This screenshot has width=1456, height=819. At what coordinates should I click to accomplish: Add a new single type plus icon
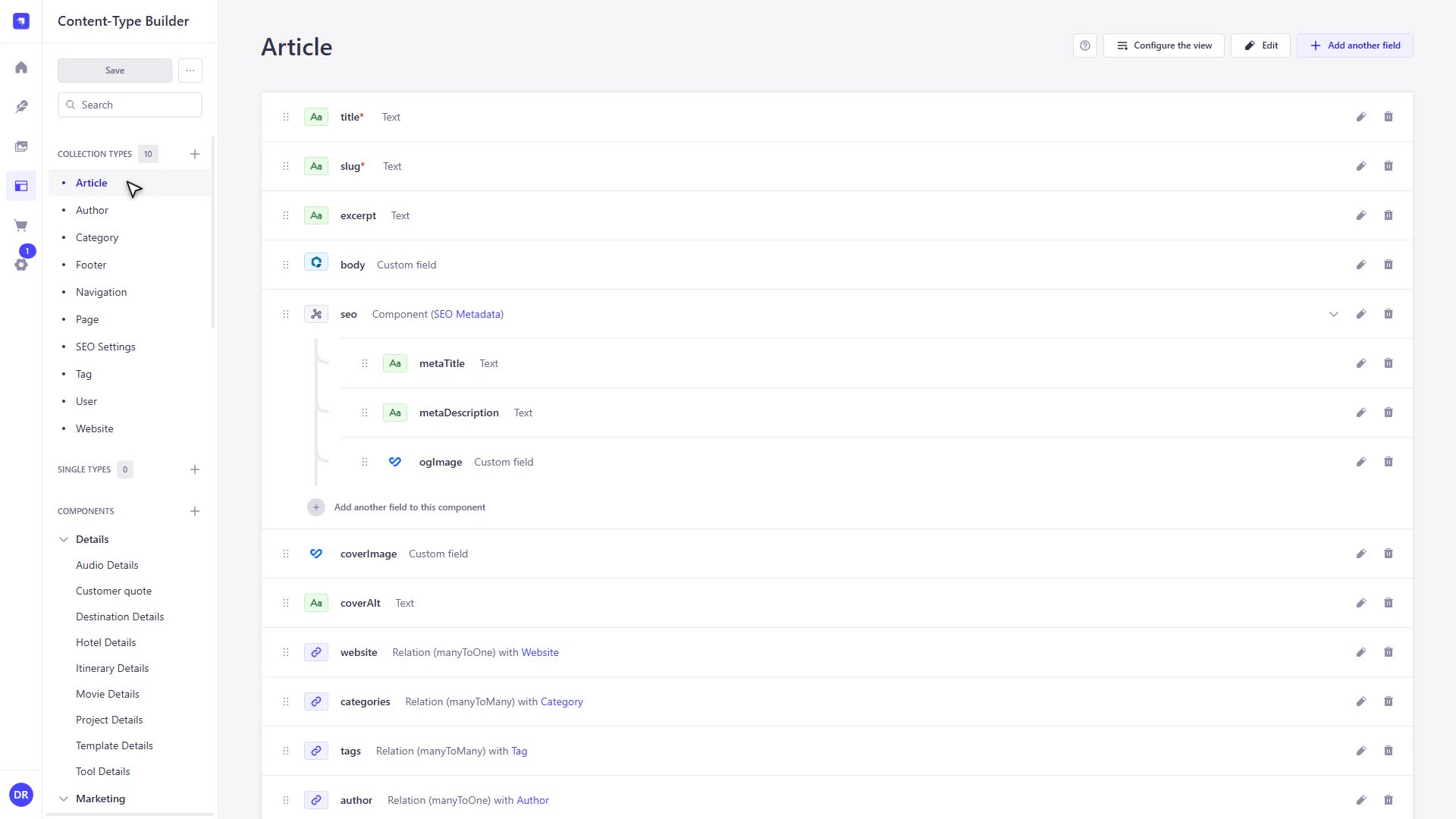pos(195,469)
